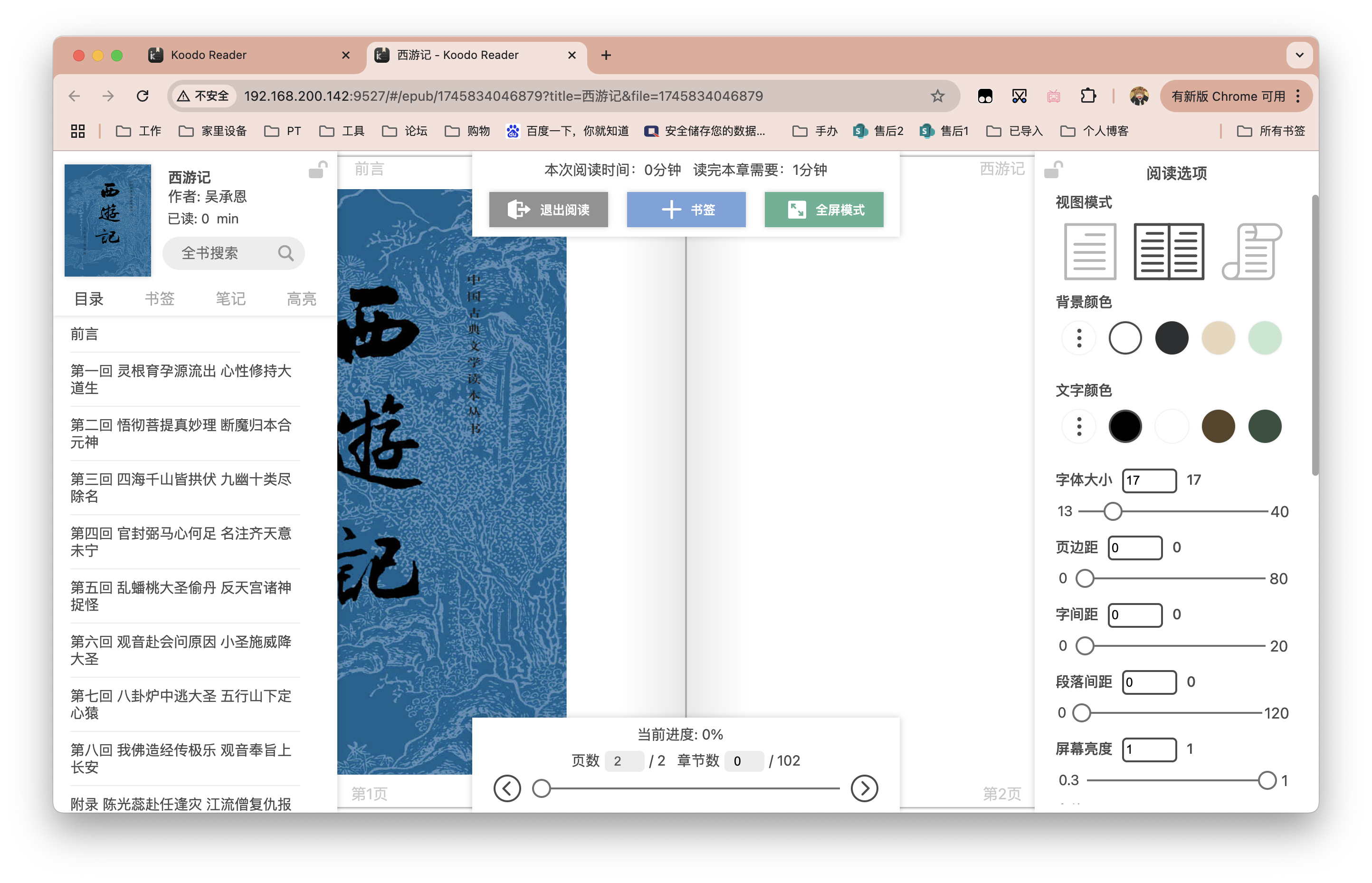Open Chrome menu three dots

(x=1298, y=96)
